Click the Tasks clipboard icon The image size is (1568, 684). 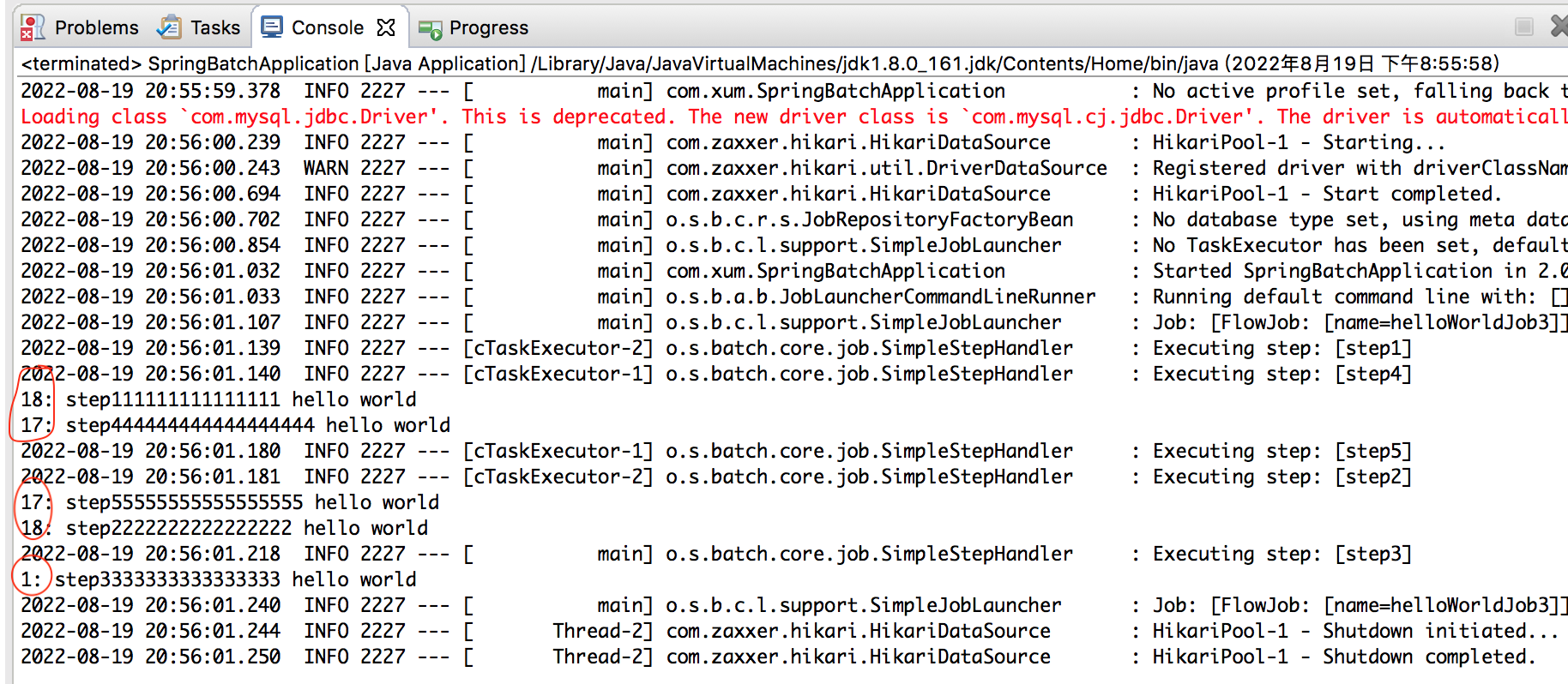click(169, 27)
